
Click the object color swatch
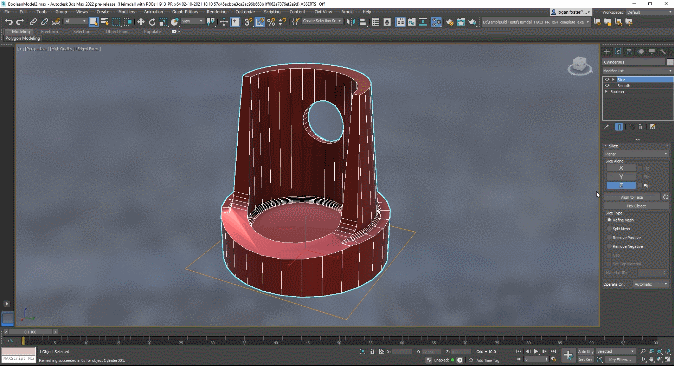(670, 62)
